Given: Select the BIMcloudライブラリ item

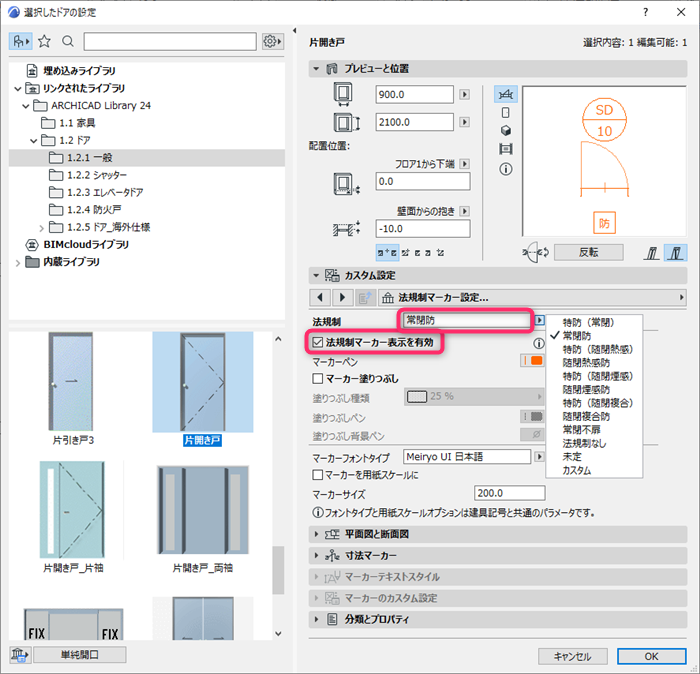Looking at the screenshot, I should (78, 245).
